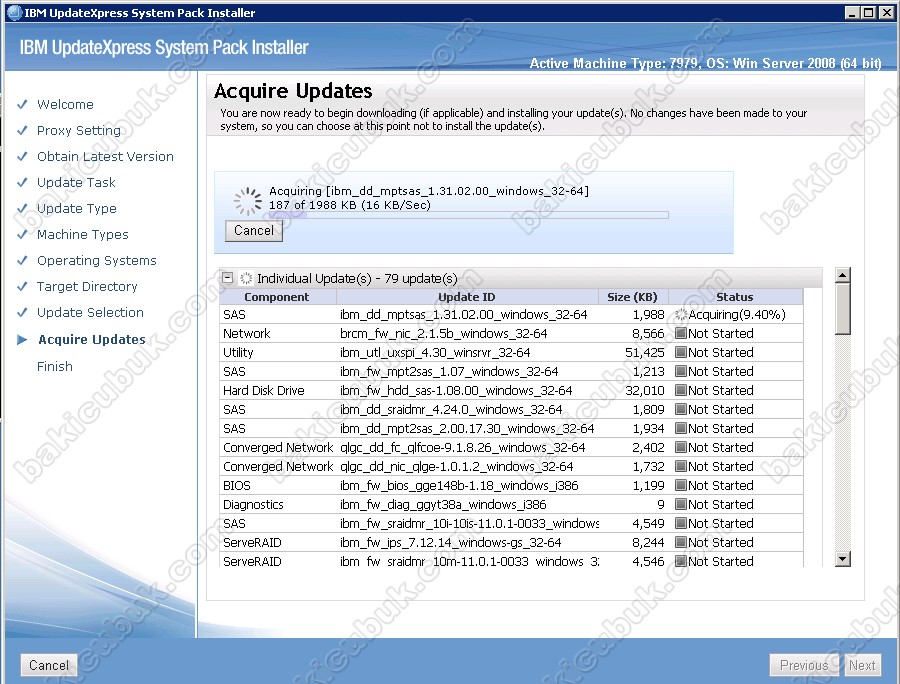900x684 pixels.
Task: Click the status icon for ibm_dd_mpt2sas row
Action: pos(681,428)
